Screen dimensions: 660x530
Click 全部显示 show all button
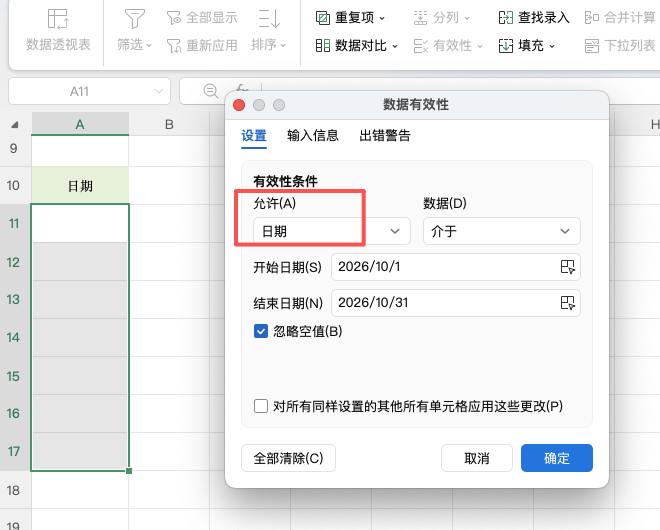[x=202, y=18]
